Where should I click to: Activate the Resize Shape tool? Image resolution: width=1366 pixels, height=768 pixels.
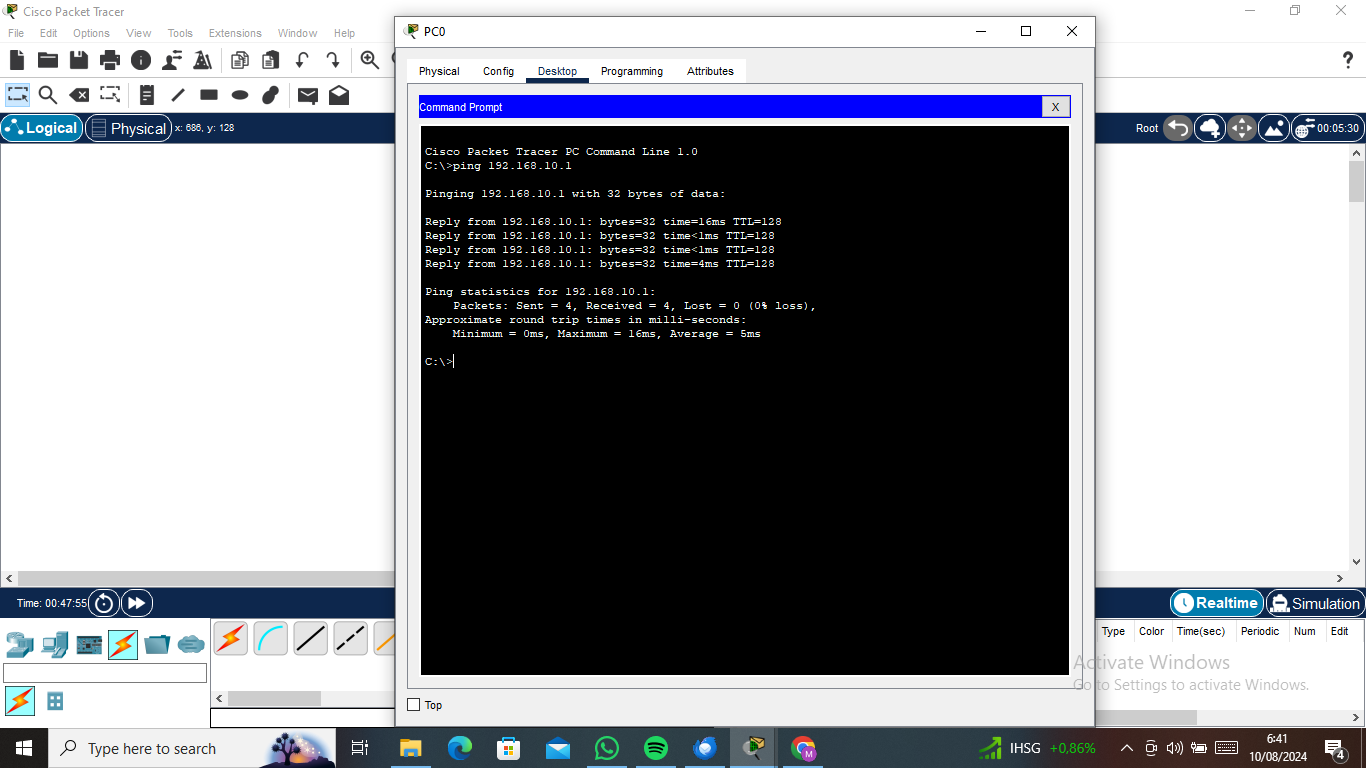pyautogui.click(x=110, y=95)
